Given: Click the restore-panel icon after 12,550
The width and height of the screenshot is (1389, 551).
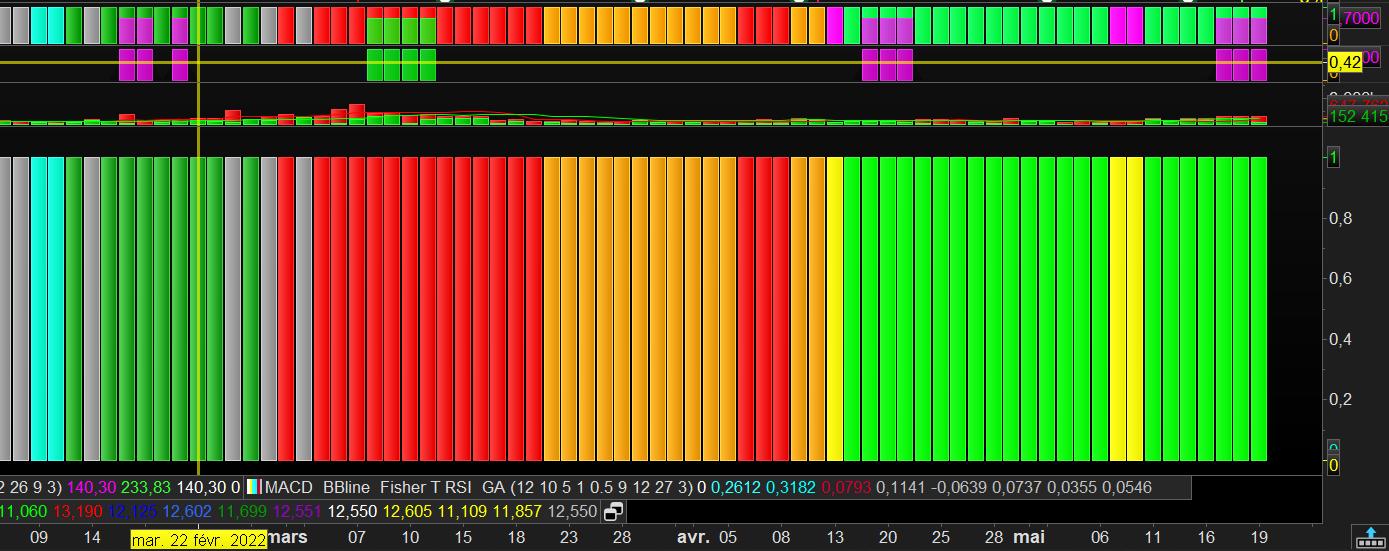Looking at the screenshot, I should pyautogui.click(x=613, y=512).
